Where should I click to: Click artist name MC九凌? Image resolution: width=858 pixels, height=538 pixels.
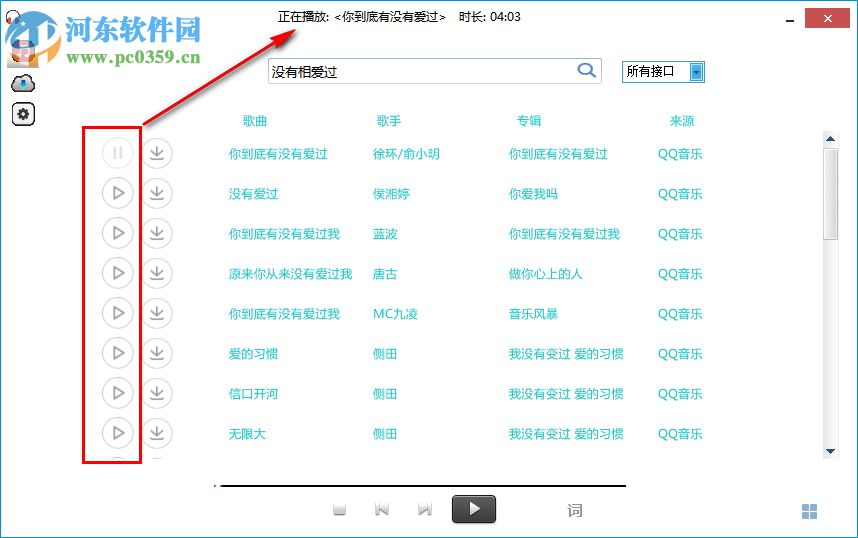point(395,314)
